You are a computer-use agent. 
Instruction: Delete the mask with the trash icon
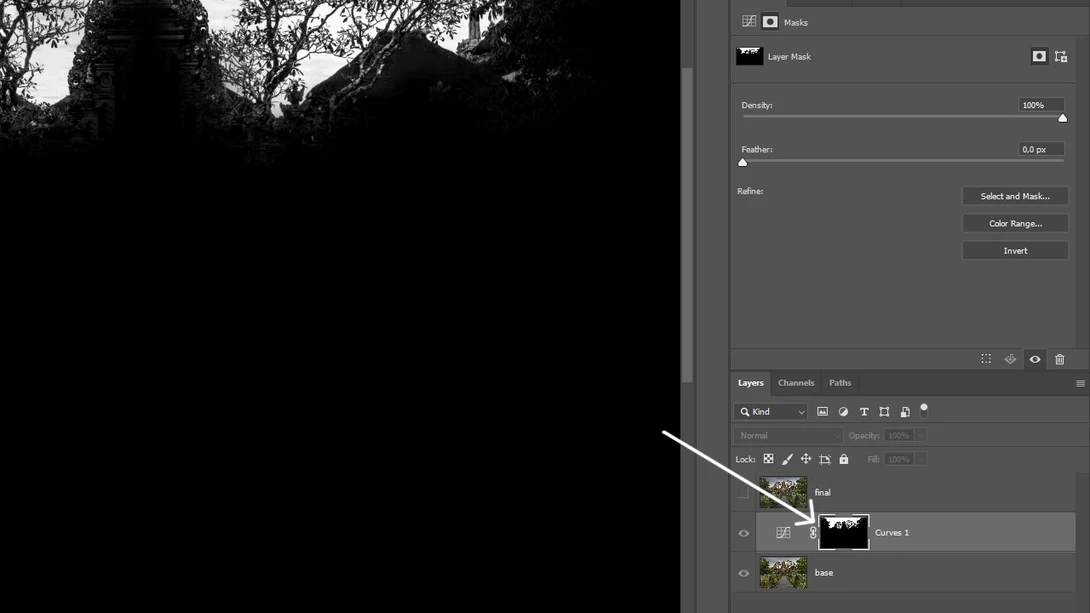[1058, 359]
